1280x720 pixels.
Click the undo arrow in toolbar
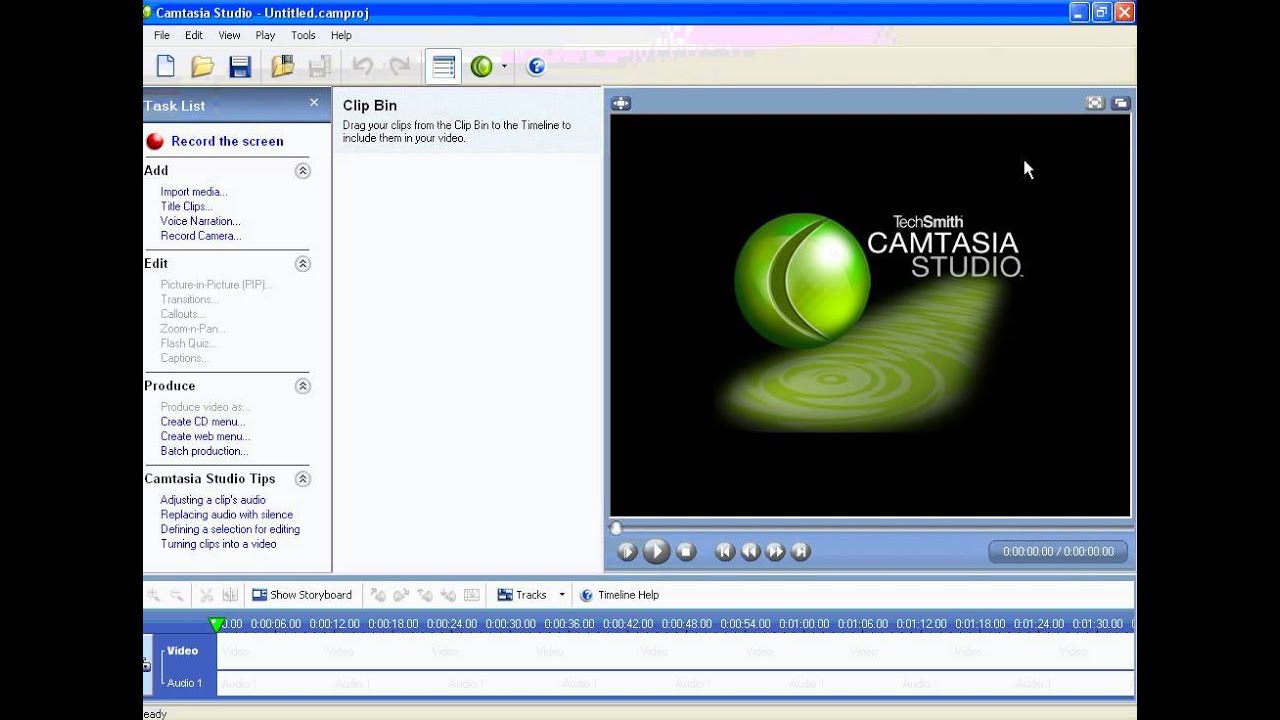[363, 67]
